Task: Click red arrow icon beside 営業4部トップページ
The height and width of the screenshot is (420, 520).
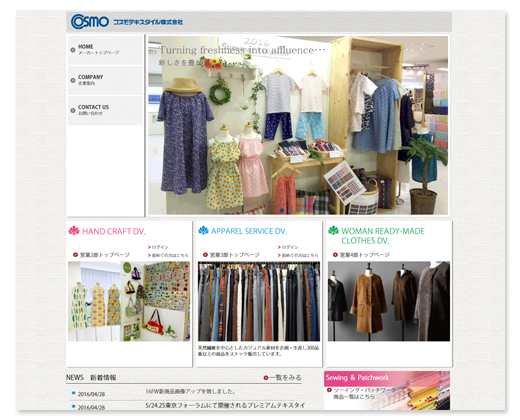Action: [335, 255]
